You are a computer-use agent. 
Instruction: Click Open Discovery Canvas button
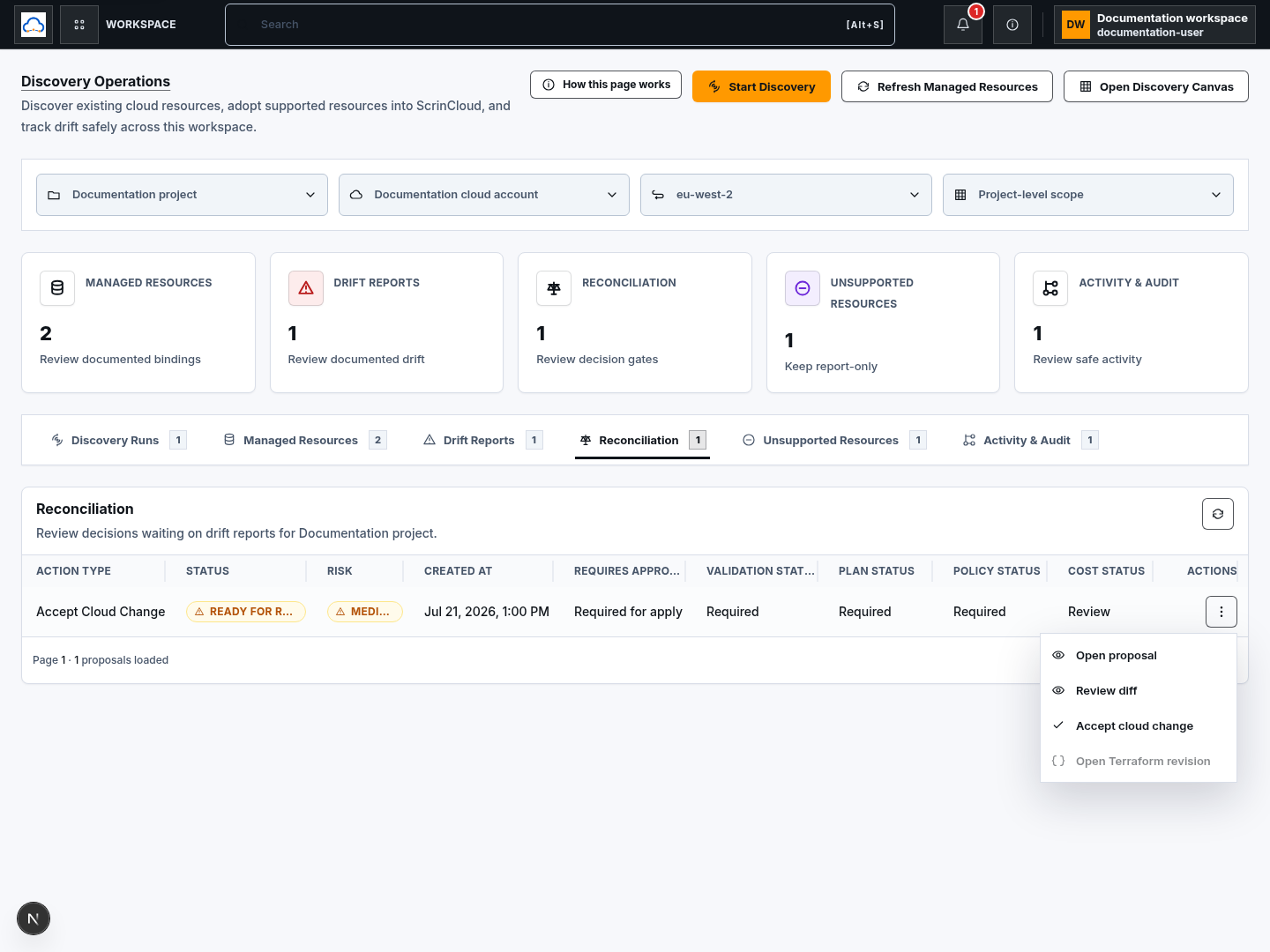1156,86
